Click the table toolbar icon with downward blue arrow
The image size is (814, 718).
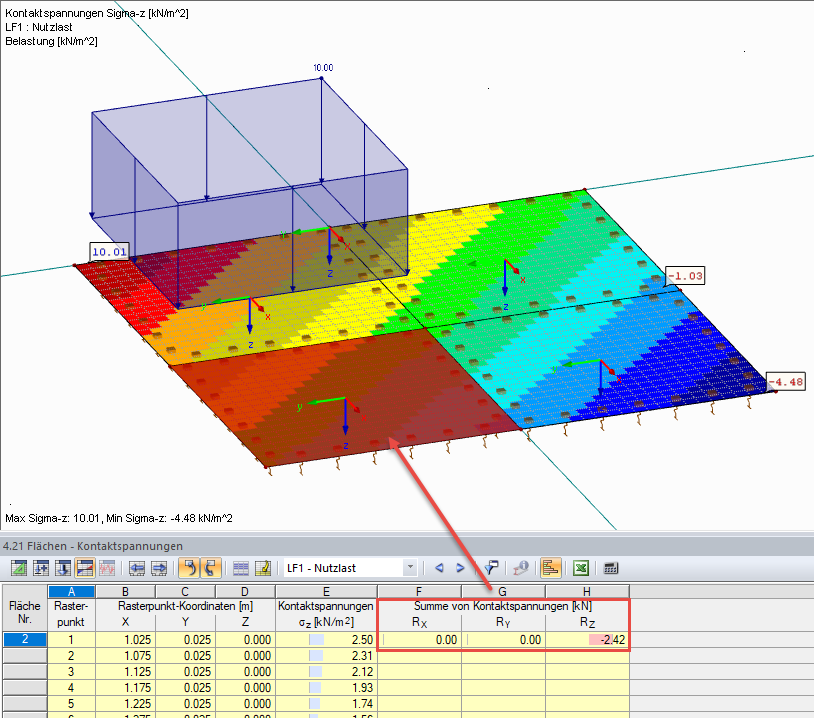pyautogui.click(x=63, y=568)
